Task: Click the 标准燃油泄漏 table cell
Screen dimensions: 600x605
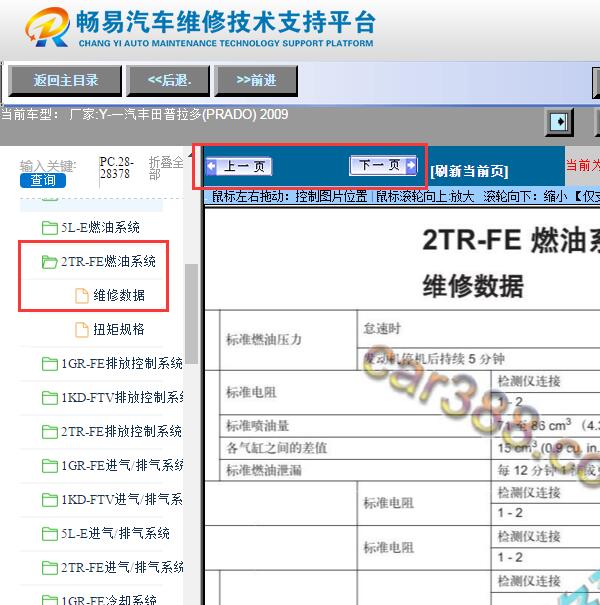Action: (355, 470)
